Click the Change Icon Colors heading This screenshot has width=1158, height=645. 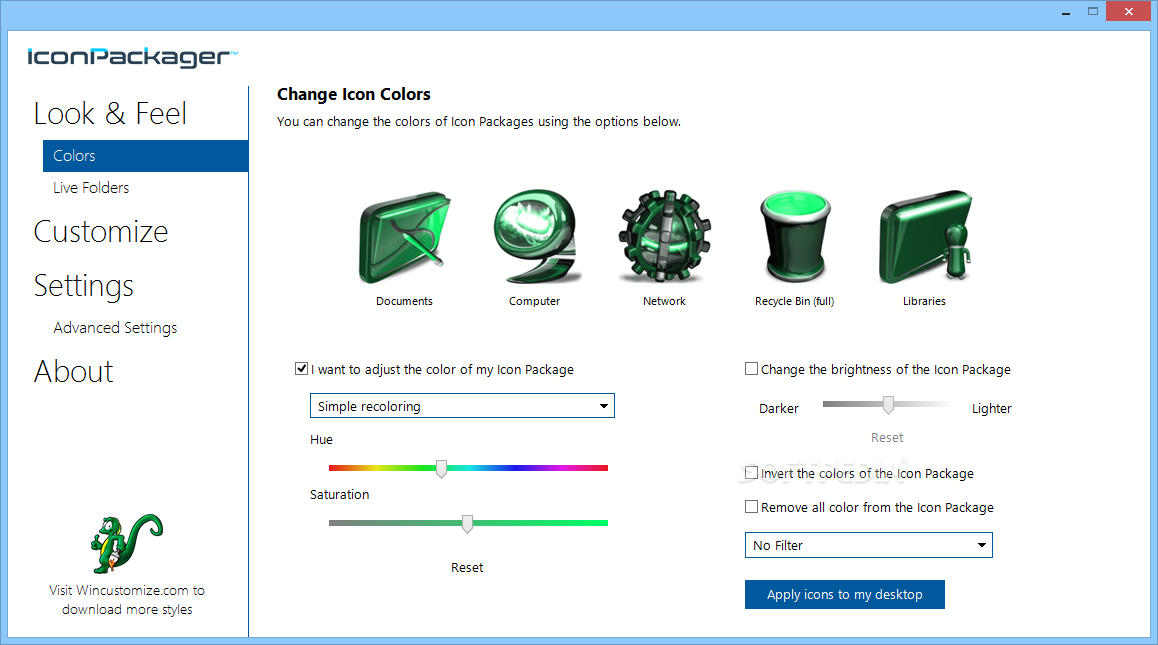pyautogui.click(x=354, y=95)
